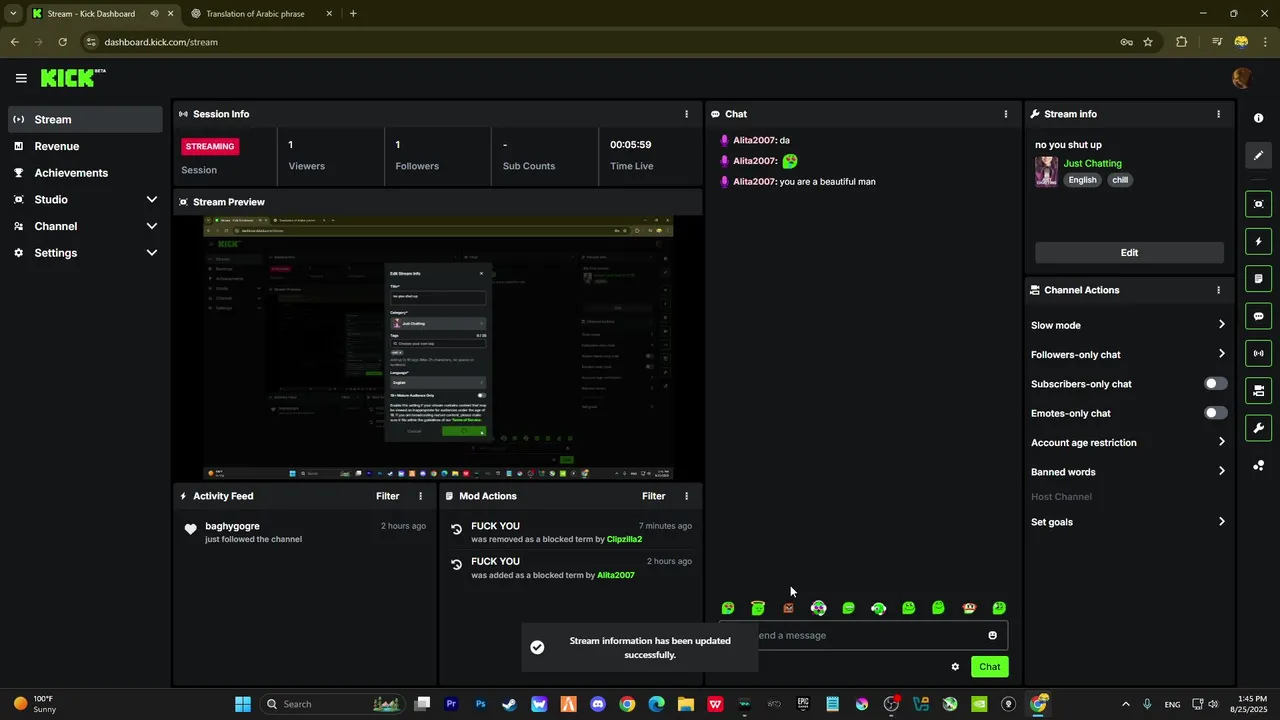Click the browser address bar URL
The width and height of the screenshot is (1280, 720).
[x=161, y=42]
